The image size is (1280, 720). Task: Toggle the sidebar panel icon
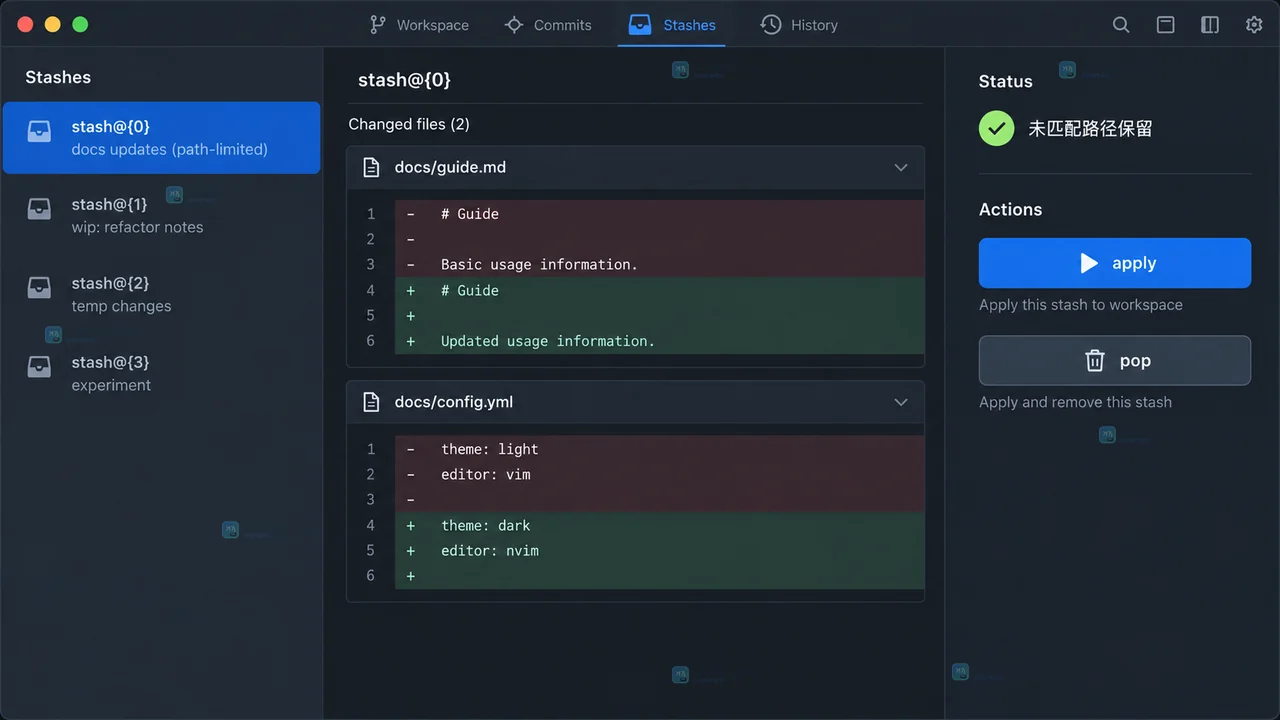point(1210,25)
